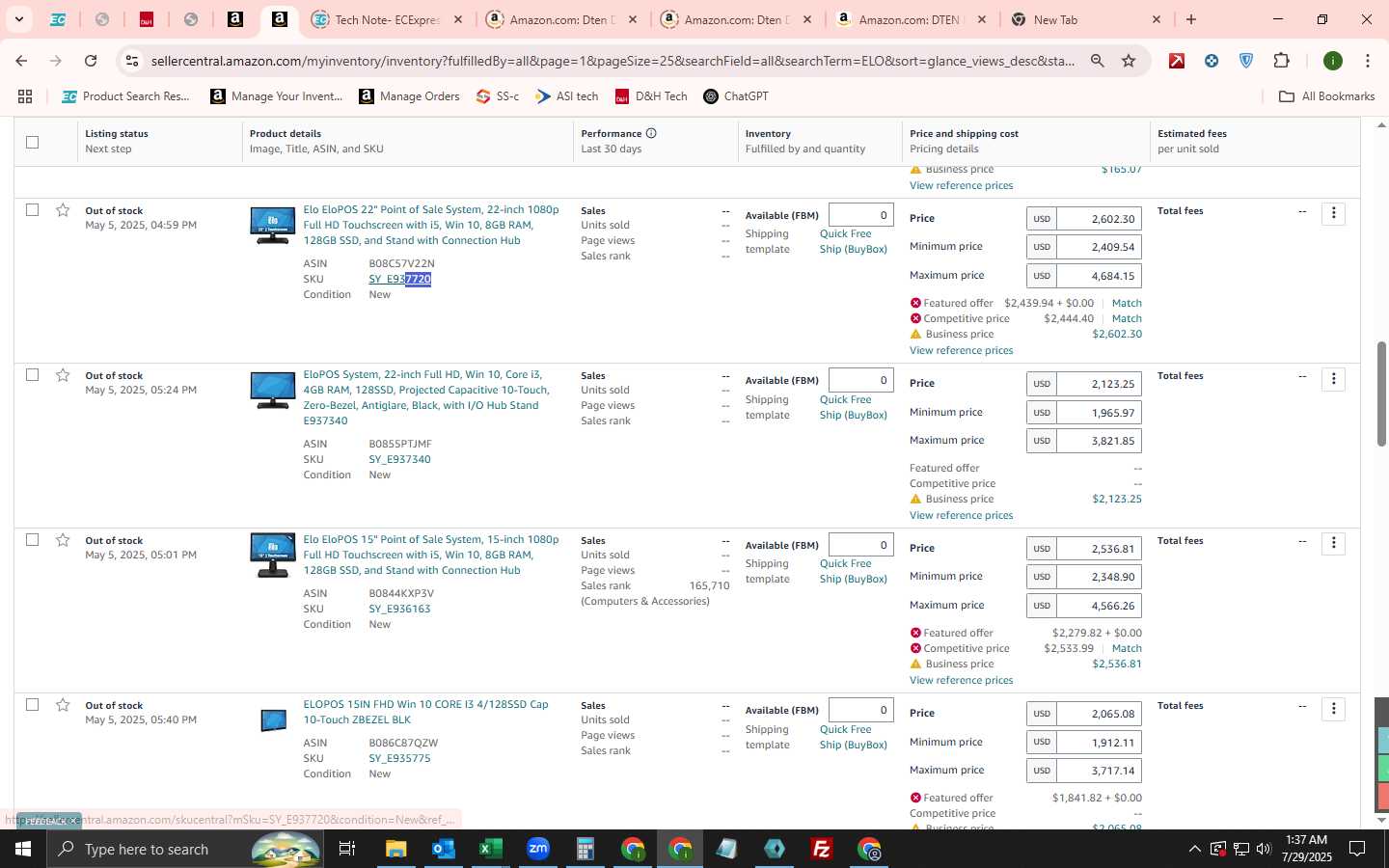
Task: Click the Performance info icon
Action: [651, 133]
